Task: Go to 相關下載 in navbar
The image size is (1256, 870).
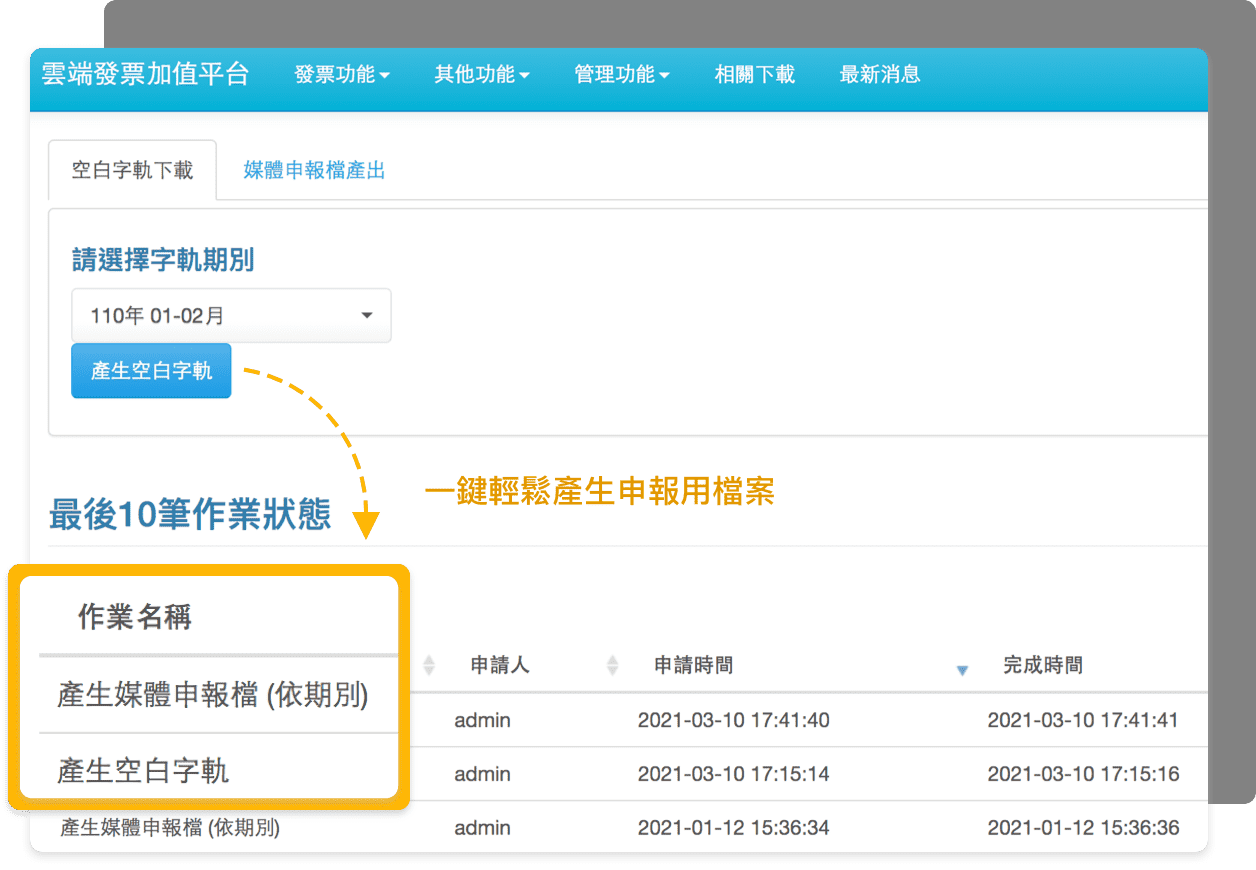Action: pos(754,74)
